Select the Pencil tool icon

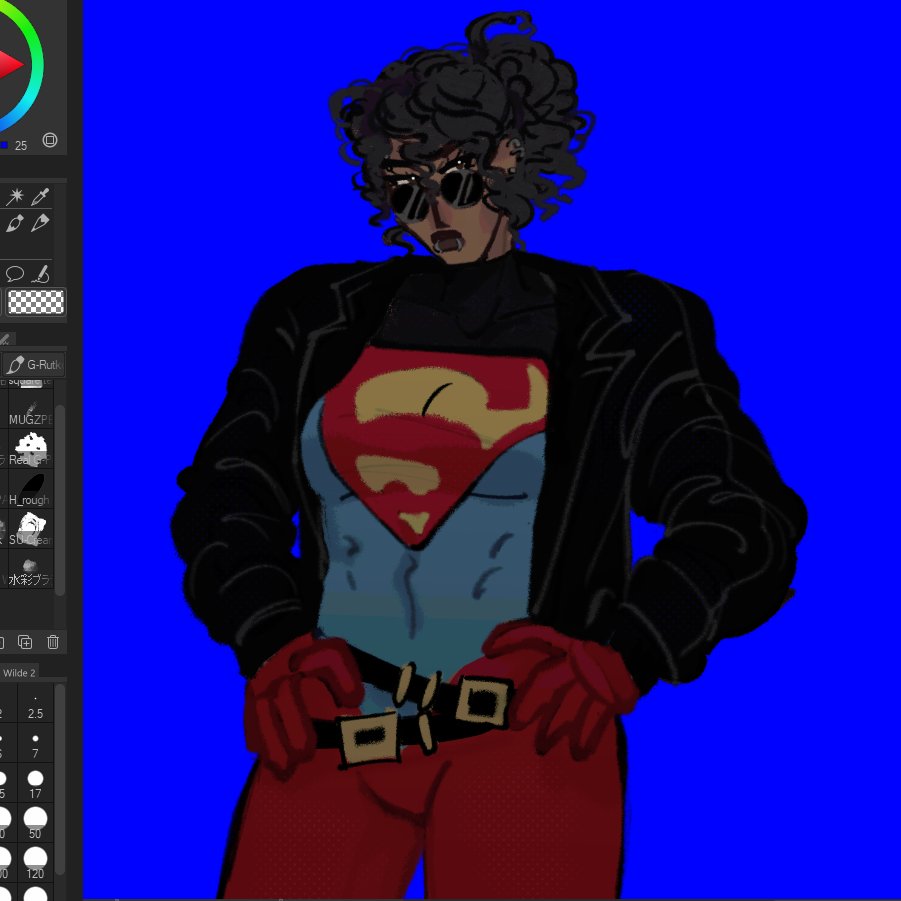(x=40, y=223)
